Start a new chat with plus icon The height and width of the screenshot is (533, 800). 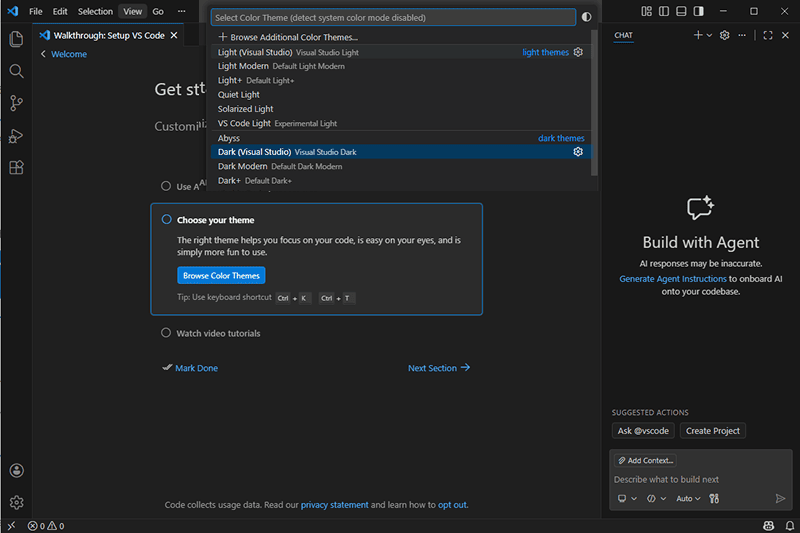[x=698, y=35]
